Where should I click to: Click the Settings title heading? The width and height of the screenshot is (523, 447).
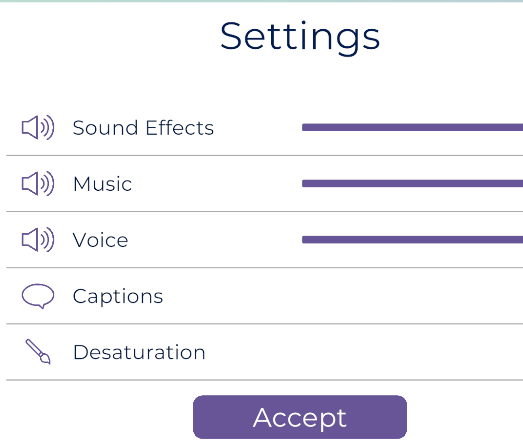[300, 37]
